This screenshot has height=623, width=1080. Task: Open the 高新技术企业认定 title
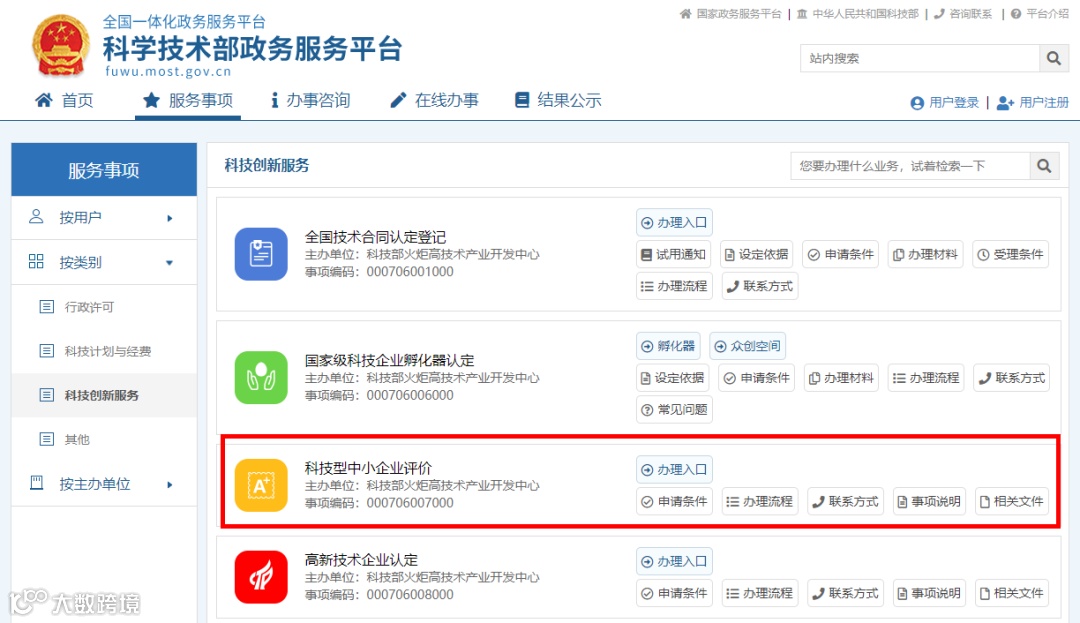[361, 560]
